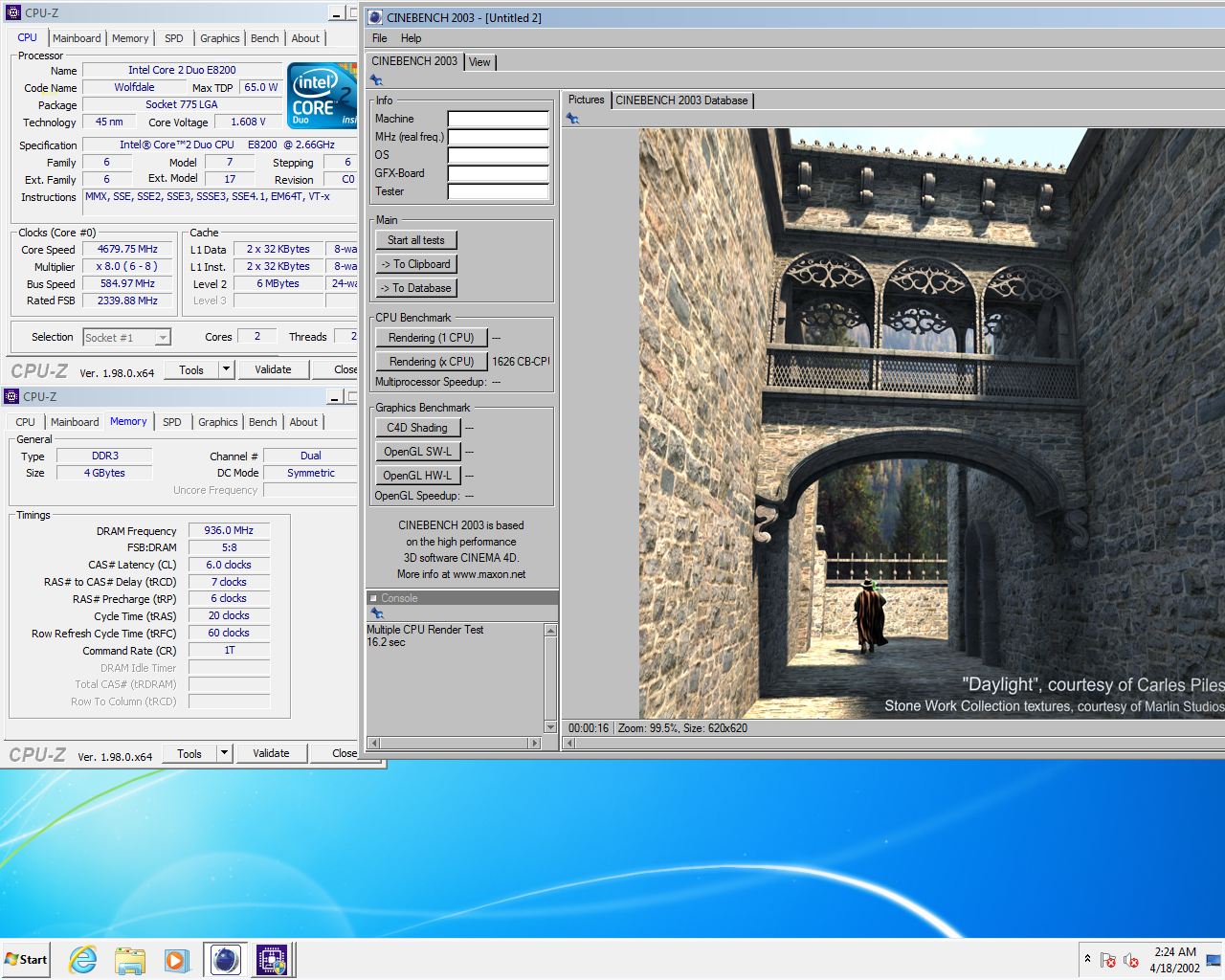Viewport: 1225px width, 980px height.
Task: Launch Windows Media Player from taskbar
Action: pos(176,960)
